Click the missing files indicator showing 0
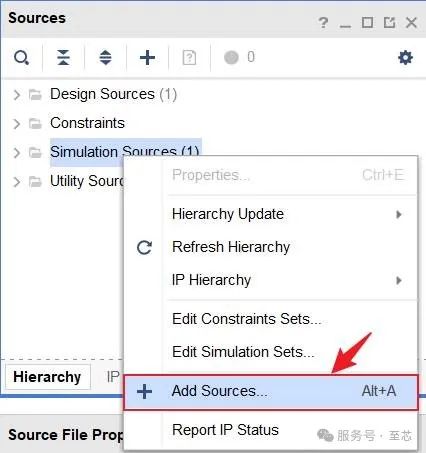This screenshot has height=453, width=426. coord(240,57)
